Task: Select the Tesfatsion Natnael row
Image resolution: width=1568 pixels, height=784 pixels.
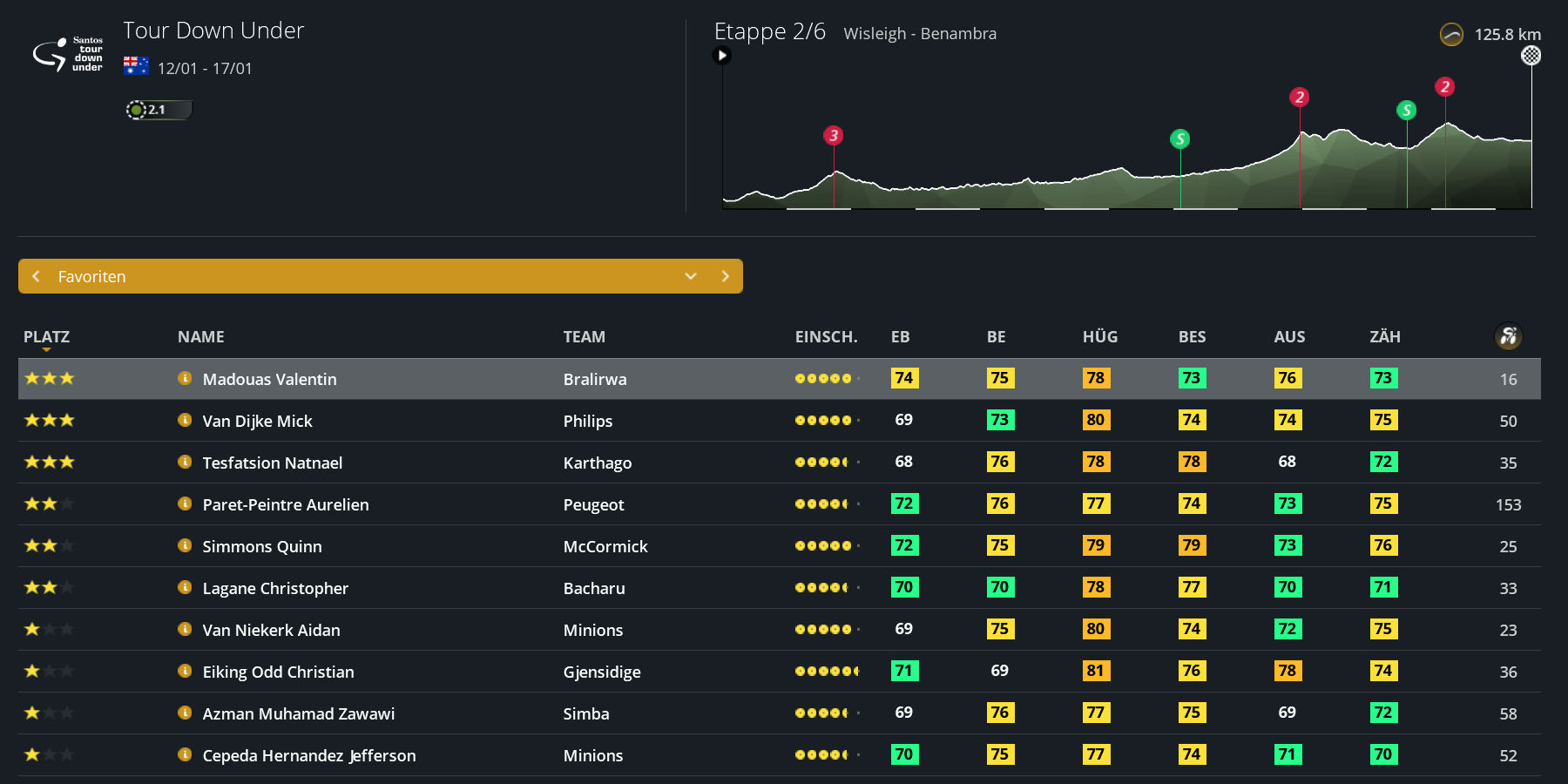Action: point(780,463)
